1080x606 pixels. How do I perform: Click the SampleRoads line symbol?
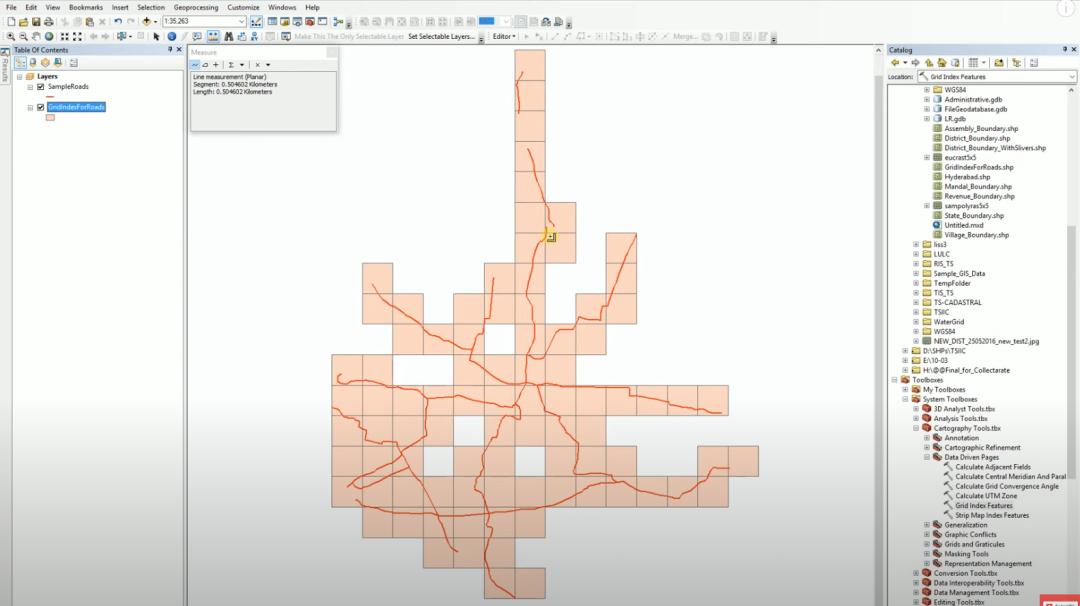(50, 97)
